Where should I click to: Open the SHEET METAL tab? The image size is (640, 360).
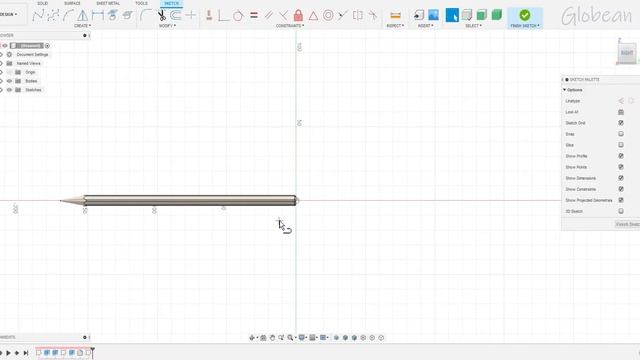(x=108, y=3)
